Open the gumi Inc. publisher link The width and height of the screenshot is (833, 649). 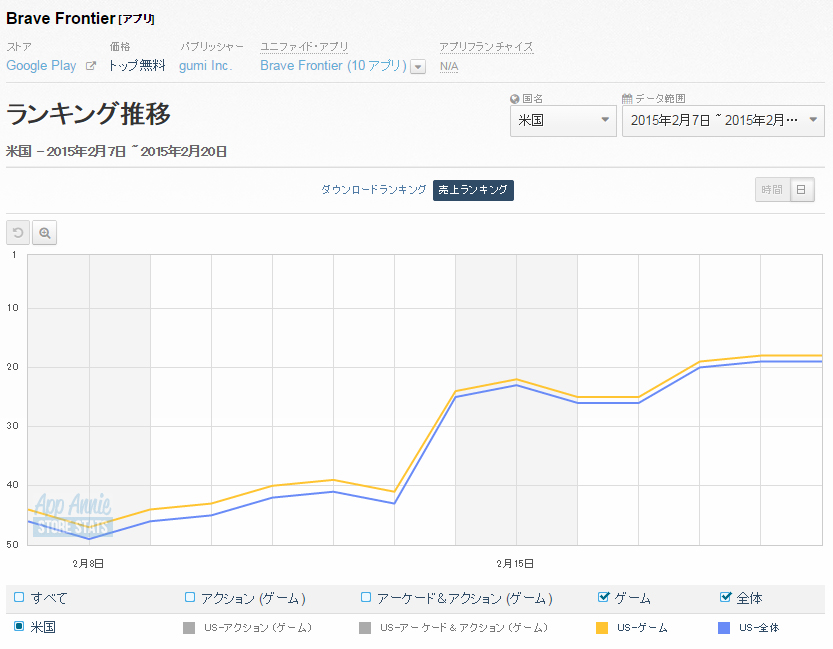click(205, 66)
